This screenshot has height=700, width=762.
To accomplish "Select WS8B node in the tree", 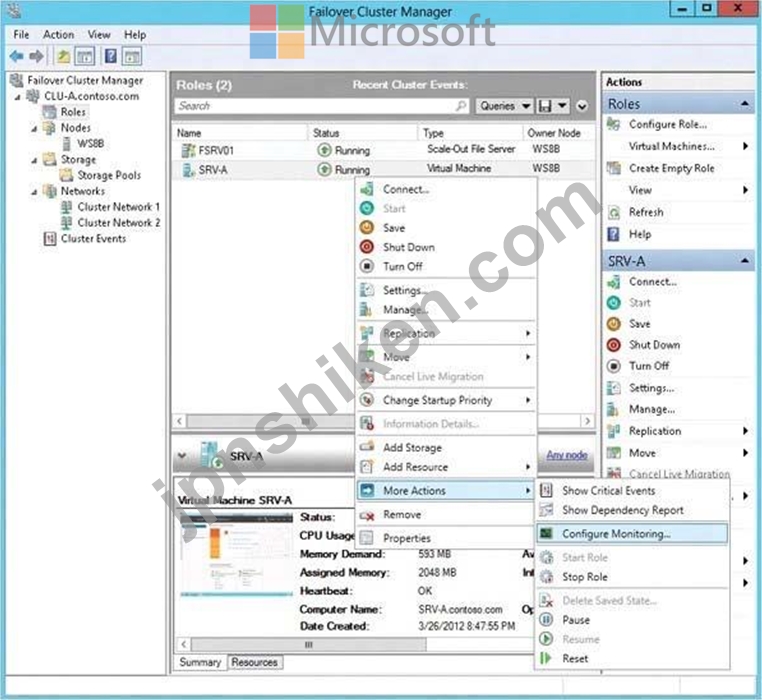I will pyautogui.click(x=90, y=143).
